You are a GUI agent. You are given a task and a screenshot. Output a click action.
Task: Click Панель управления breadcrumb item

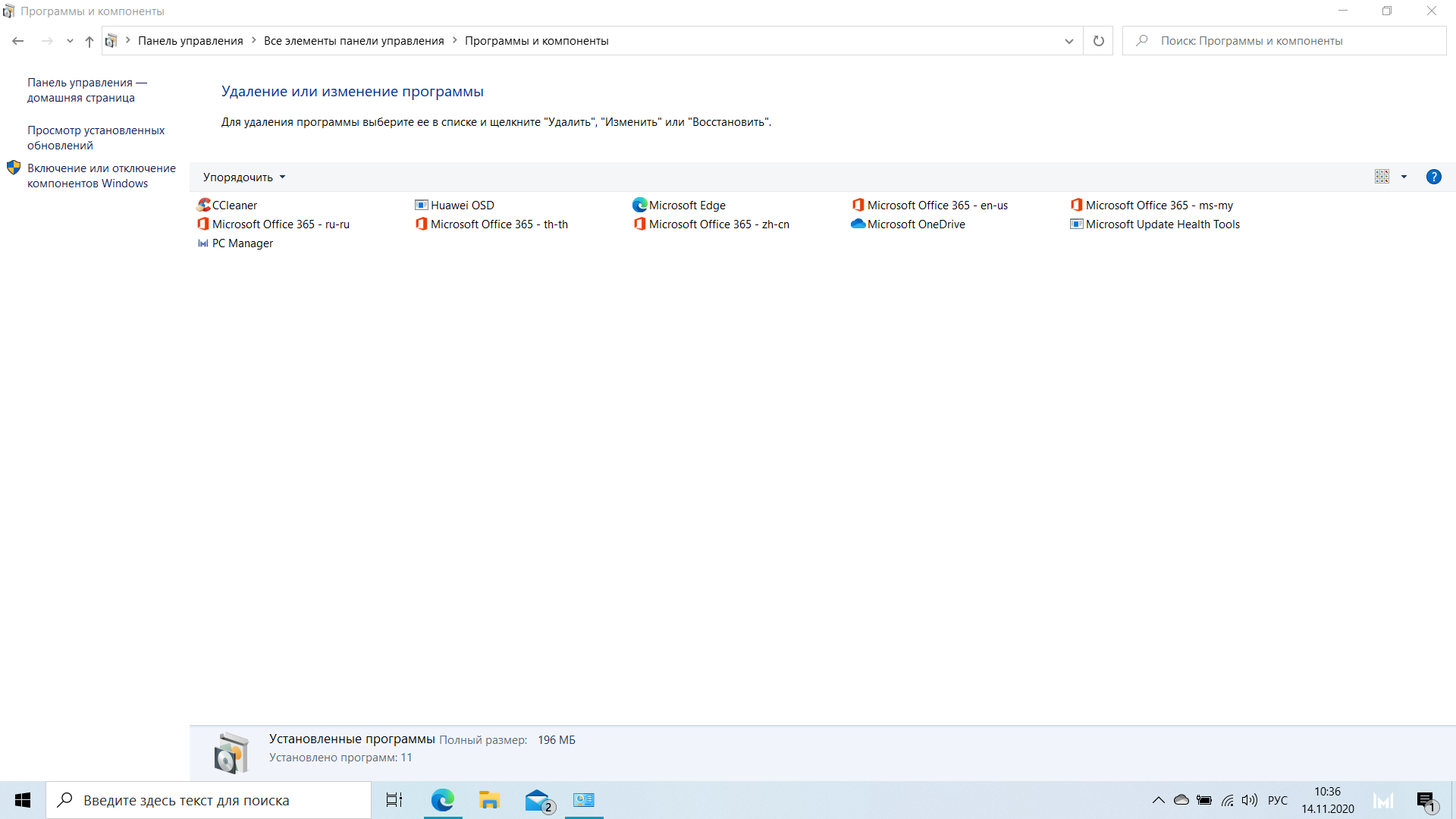pos(191,40)
